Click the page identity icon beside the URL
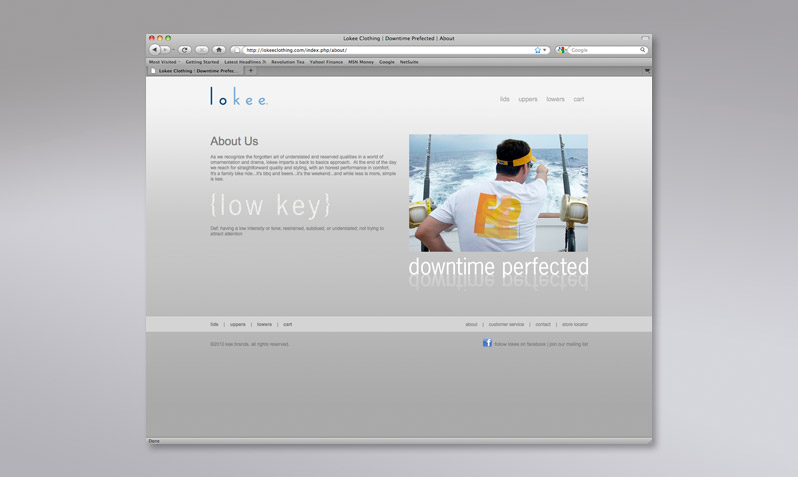This screenshot has width=798, height=477. (236, 50)
